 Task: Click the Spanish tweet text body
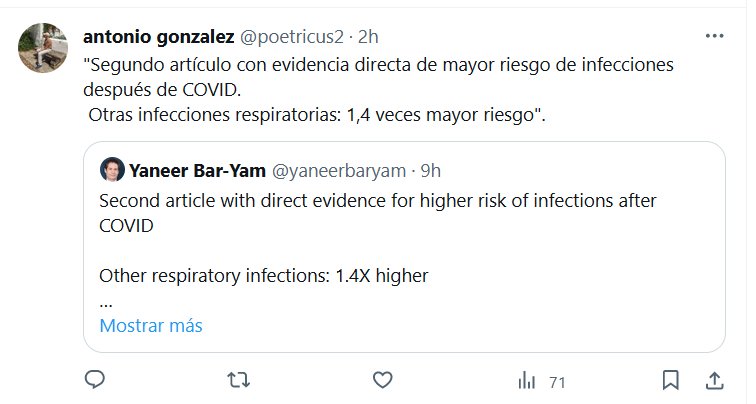click(x=378, y=90)
